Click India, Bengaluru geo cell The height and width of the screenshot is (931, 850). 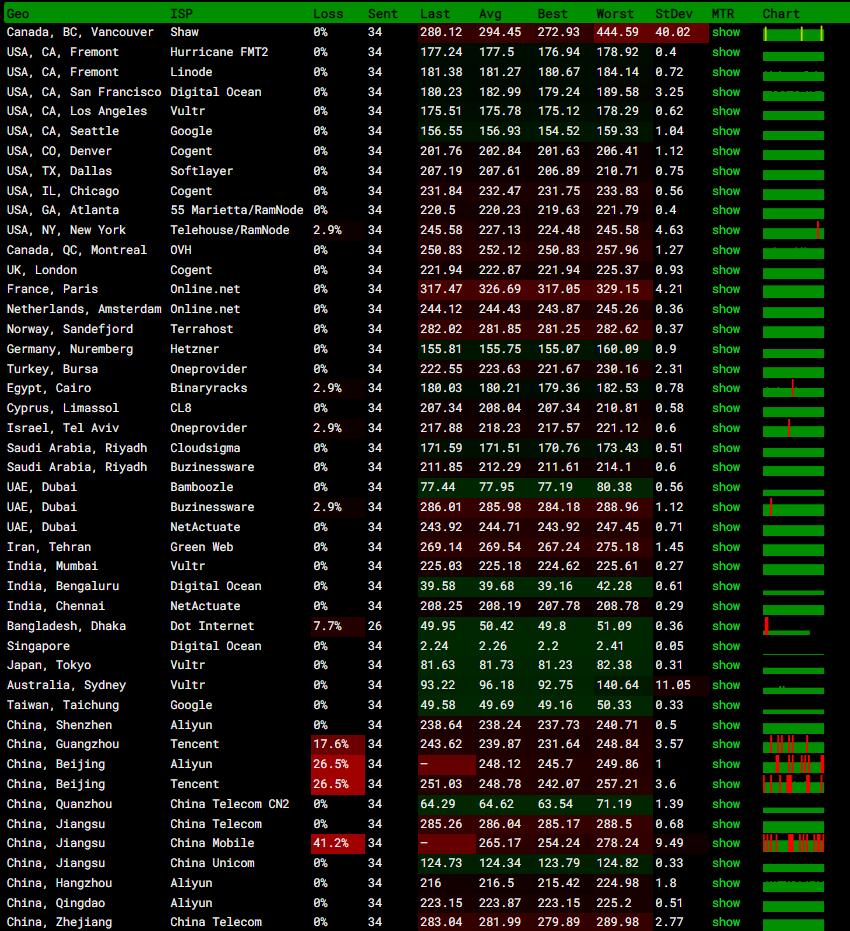coord(63,586)
